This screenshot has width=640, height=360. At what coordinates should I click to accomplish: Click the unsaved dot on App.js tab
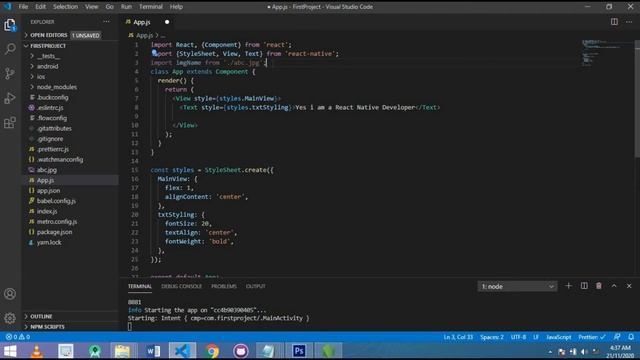coord(167,22)
